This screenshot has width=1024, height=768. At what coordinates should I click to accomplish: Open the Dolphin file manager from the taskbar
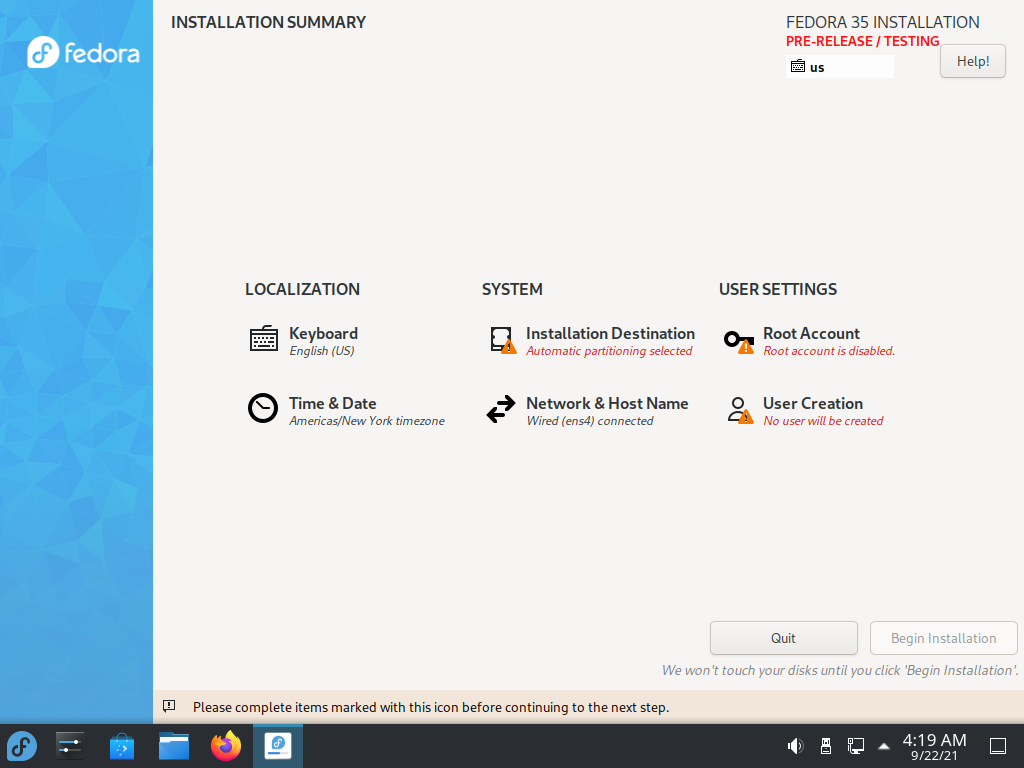(x=174, y=746)
